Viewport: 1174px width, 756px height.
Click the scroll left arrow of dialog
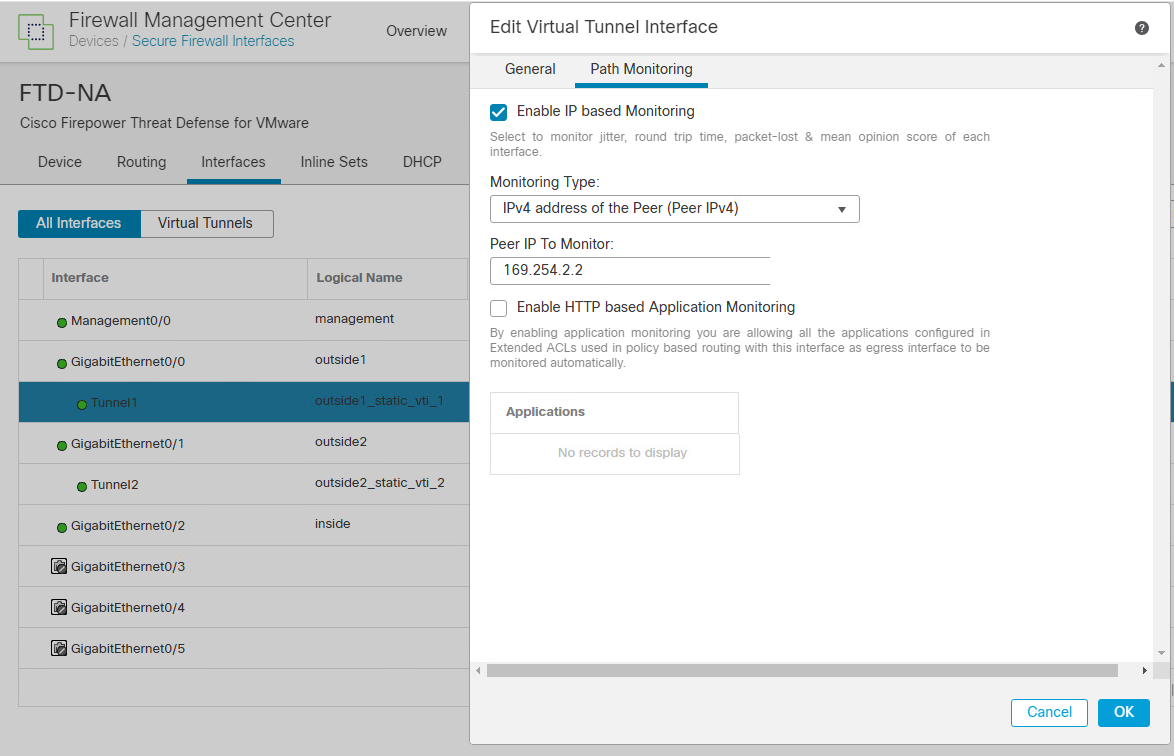tap(478, 671)
